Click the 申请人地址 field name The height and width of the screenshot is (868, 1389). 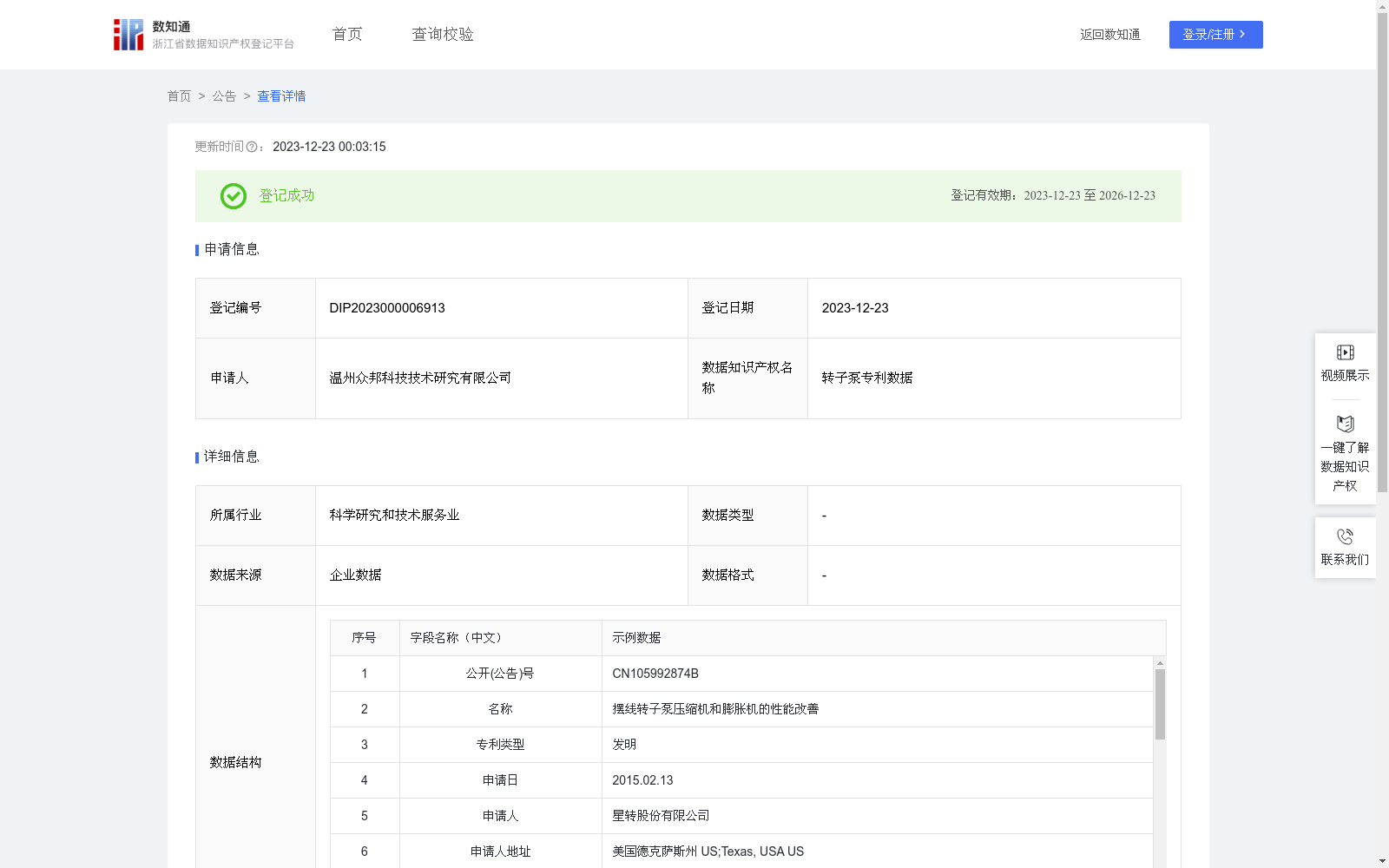(x=500, y=852)
